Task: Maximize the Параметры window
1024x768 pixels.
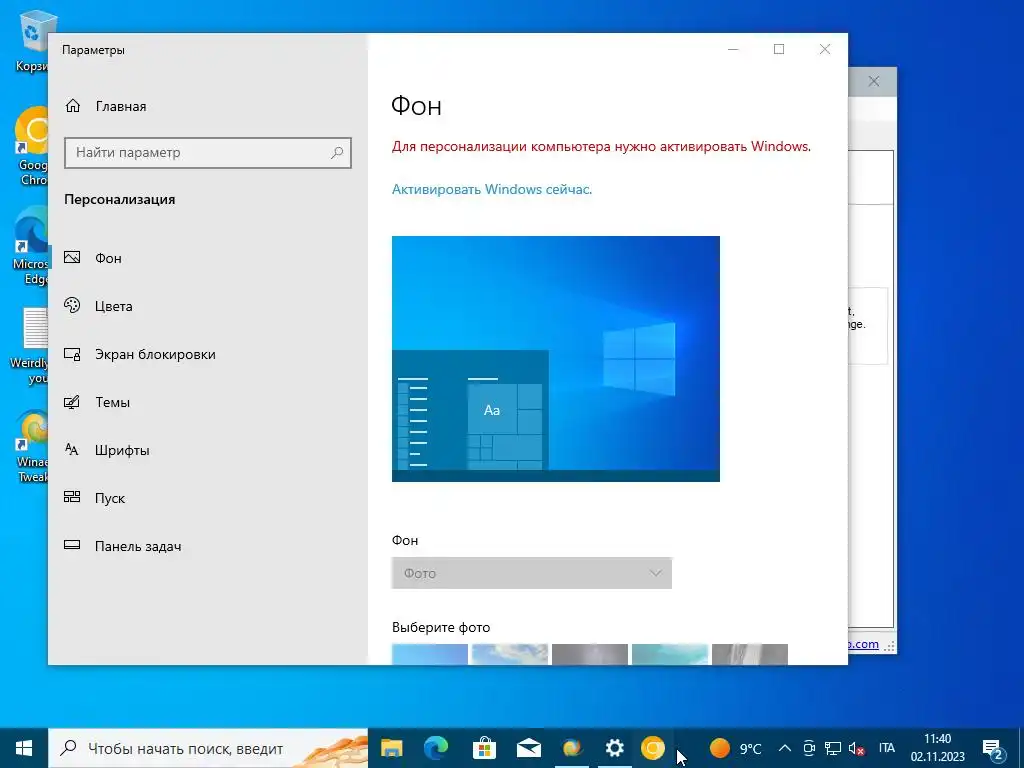Action: tap(779, 49)
